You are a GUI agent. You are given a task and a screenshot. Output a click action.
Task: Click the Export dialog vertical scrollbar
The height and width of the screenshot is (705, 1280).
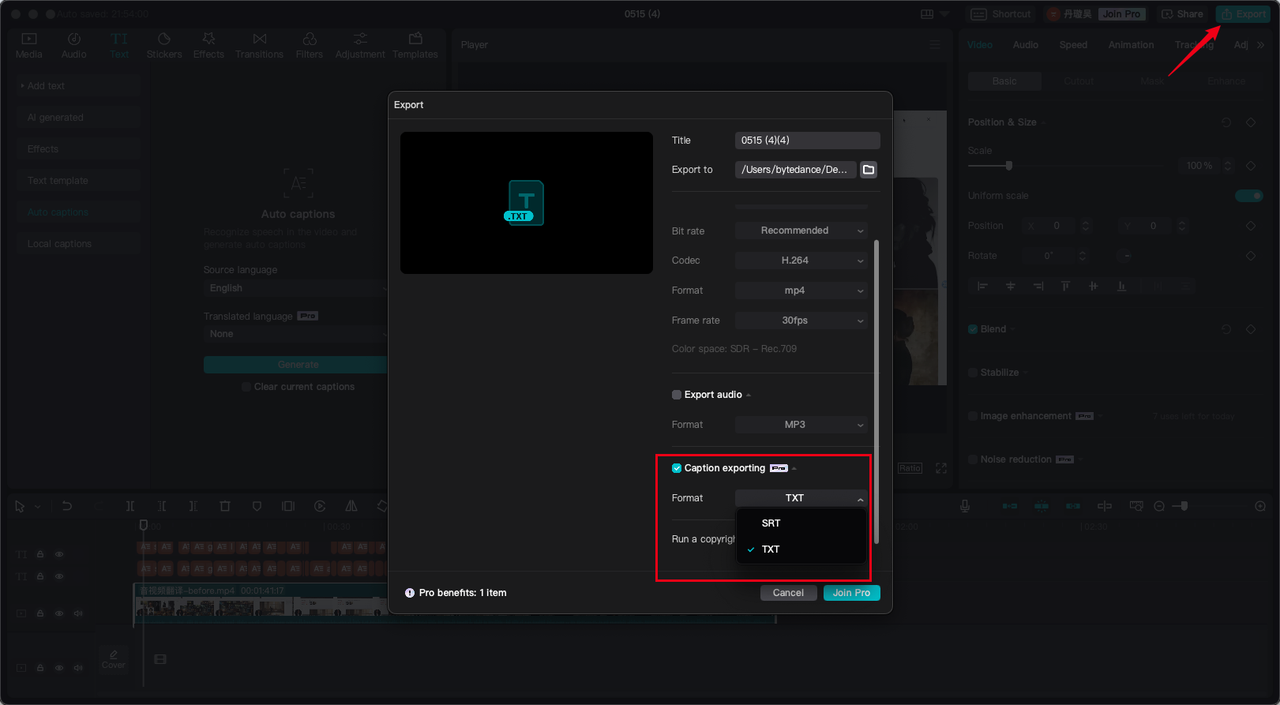click(x=877, y=391)
